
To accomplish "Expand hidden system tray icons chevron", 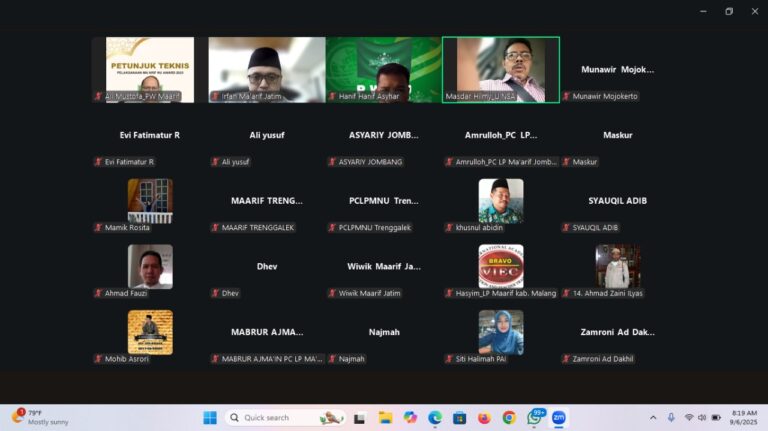I will [x=653, y=418].
